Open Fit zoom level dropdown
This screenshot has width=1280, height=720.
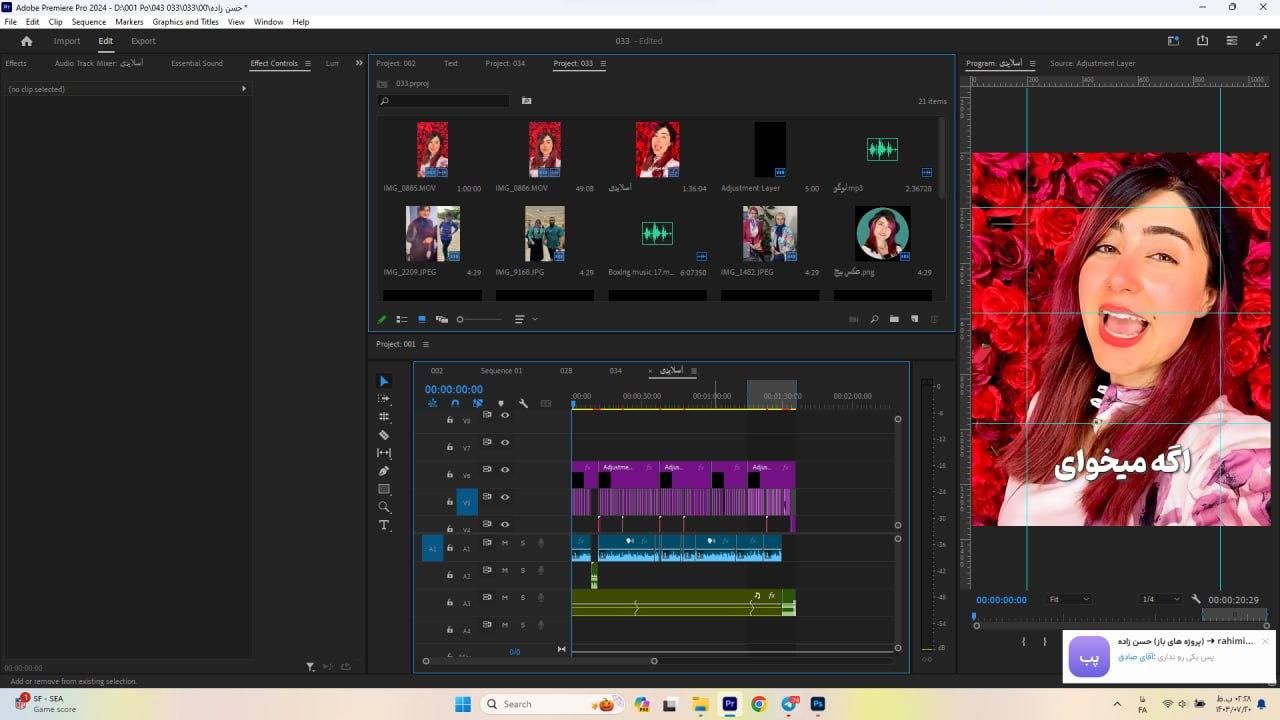point(1069,599)
